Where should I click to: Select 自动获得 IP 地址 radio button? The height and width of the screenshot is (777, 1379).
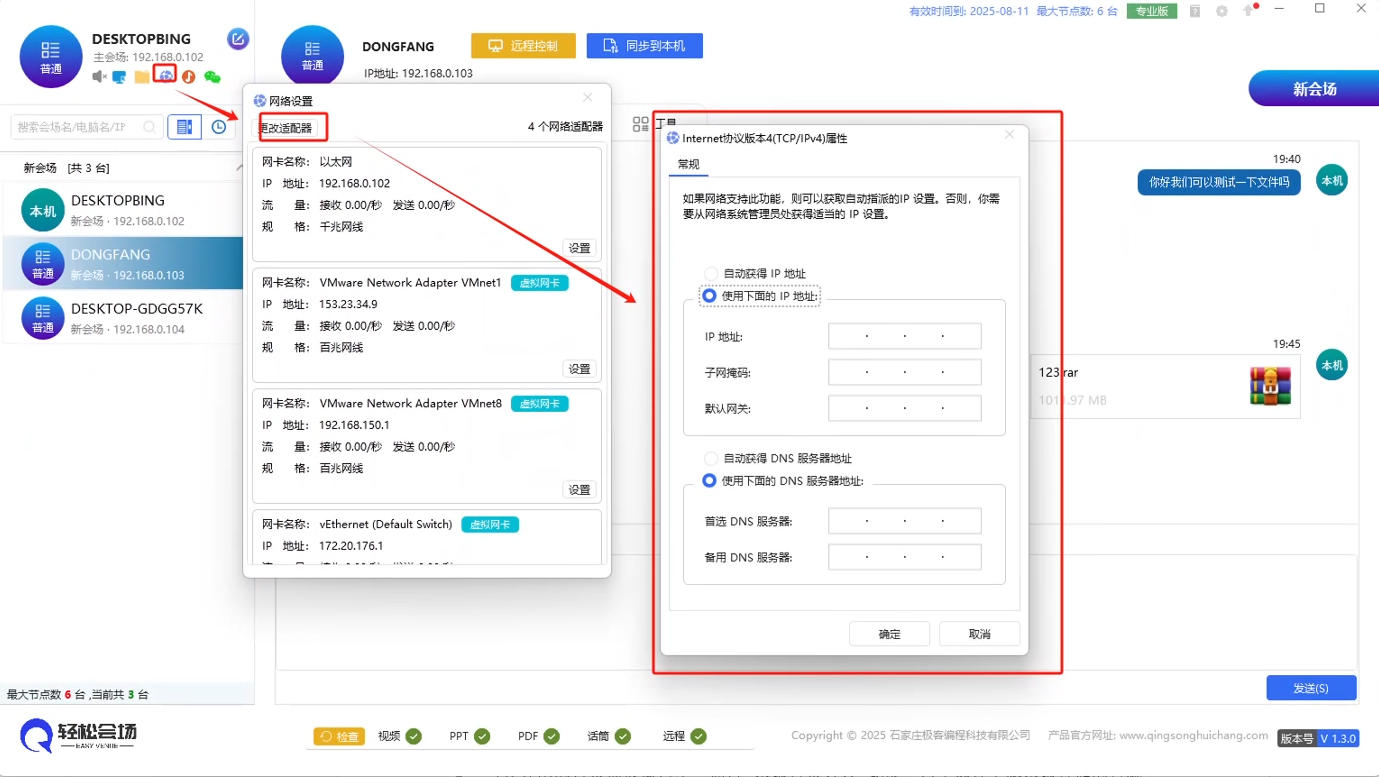tap(711, 273)
